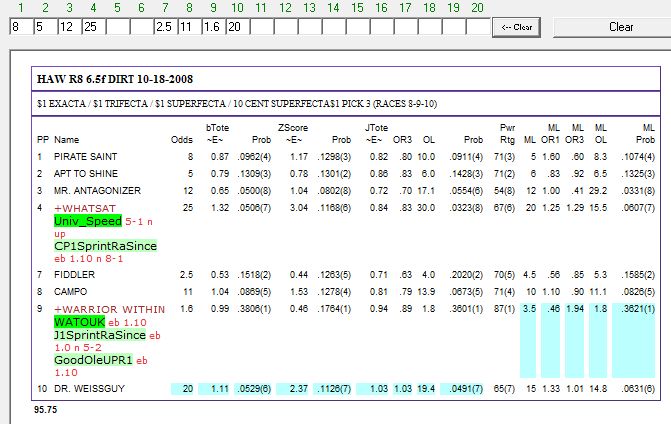Click empty odds input field 19
This screenshot has width=671, height=424.
pos(454,27)
